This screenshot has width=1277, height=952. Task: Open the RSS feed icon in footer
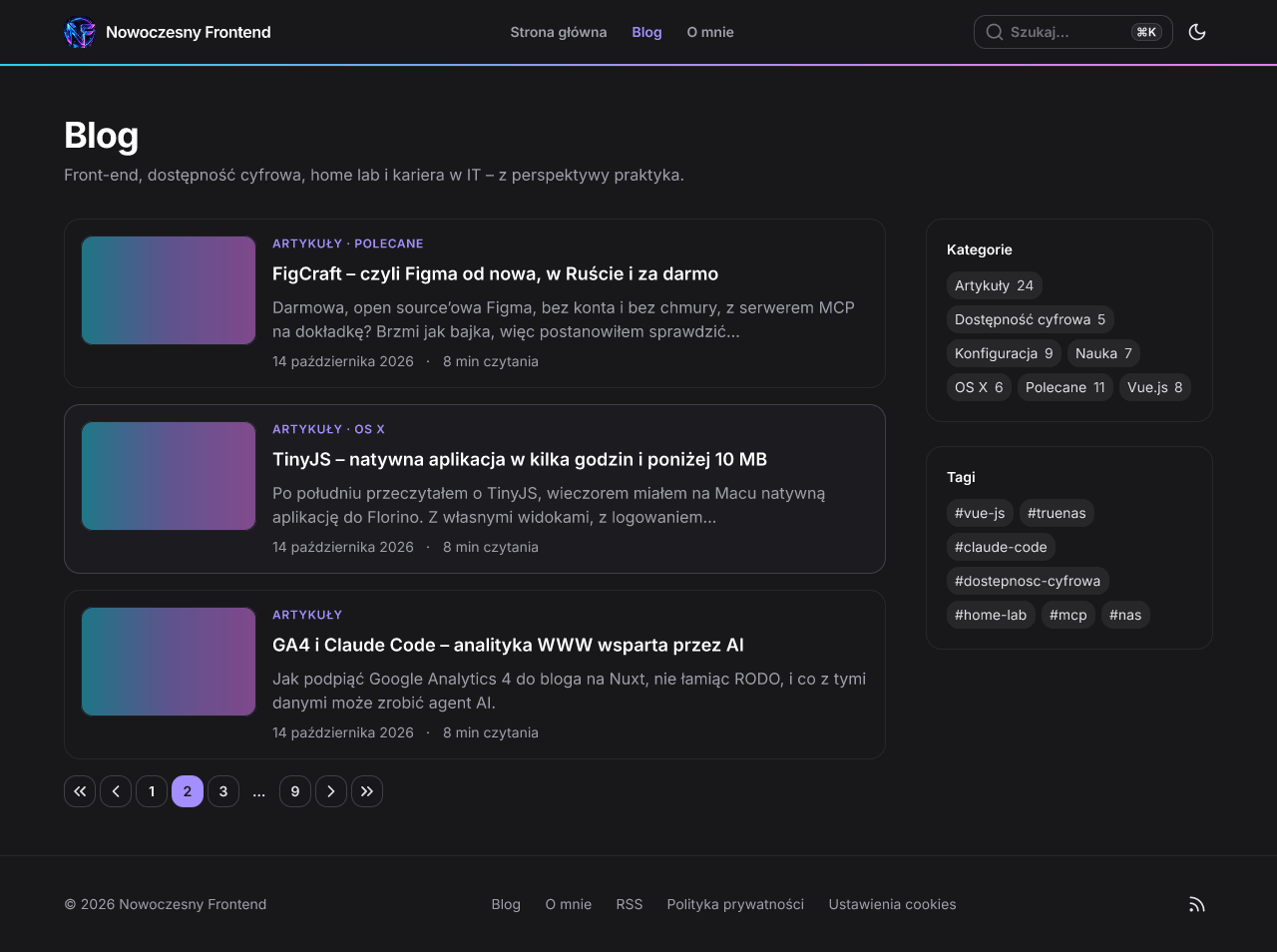(1197, 904)
